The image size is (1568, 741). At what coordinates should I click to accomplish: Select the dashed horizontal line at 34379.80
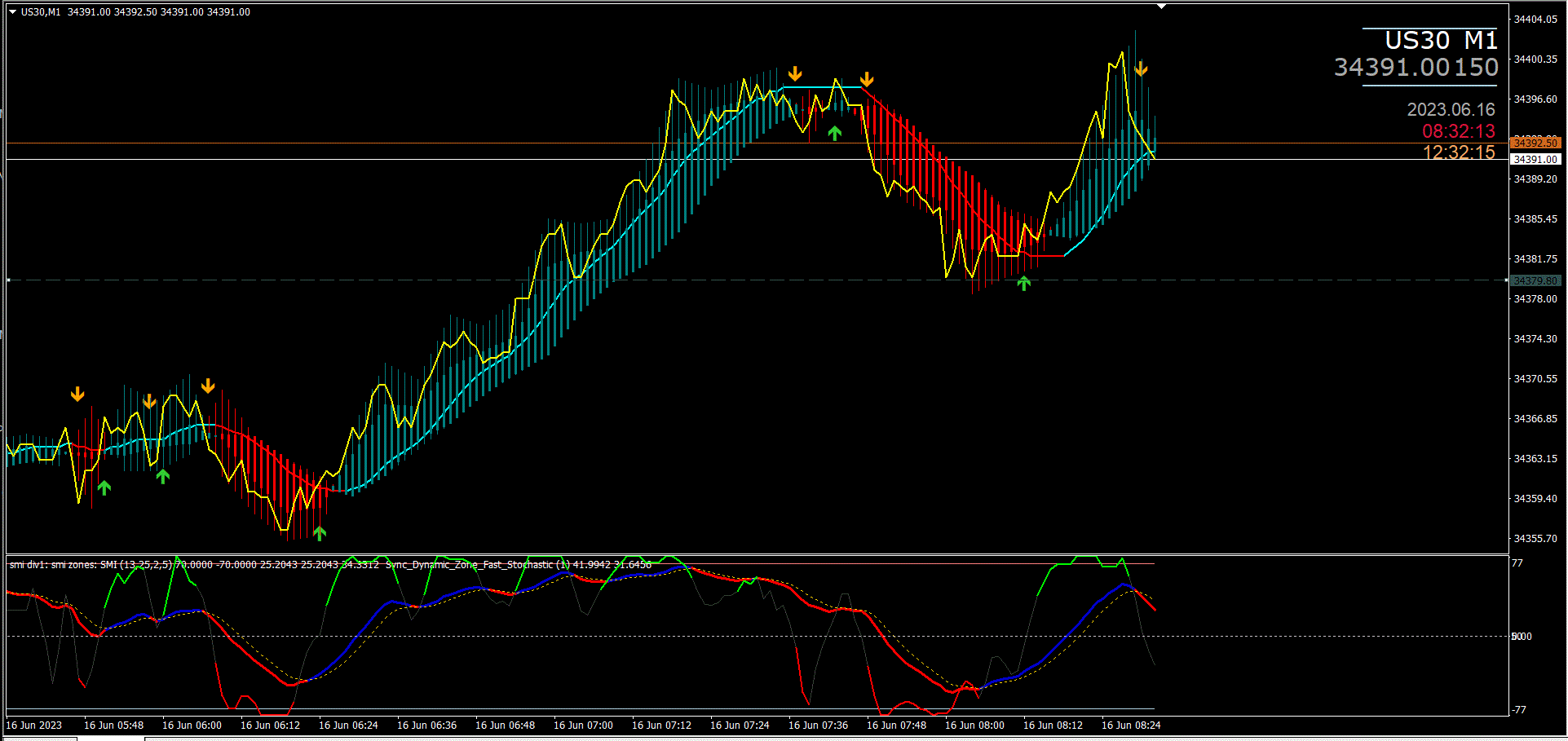tap(757, 280)
